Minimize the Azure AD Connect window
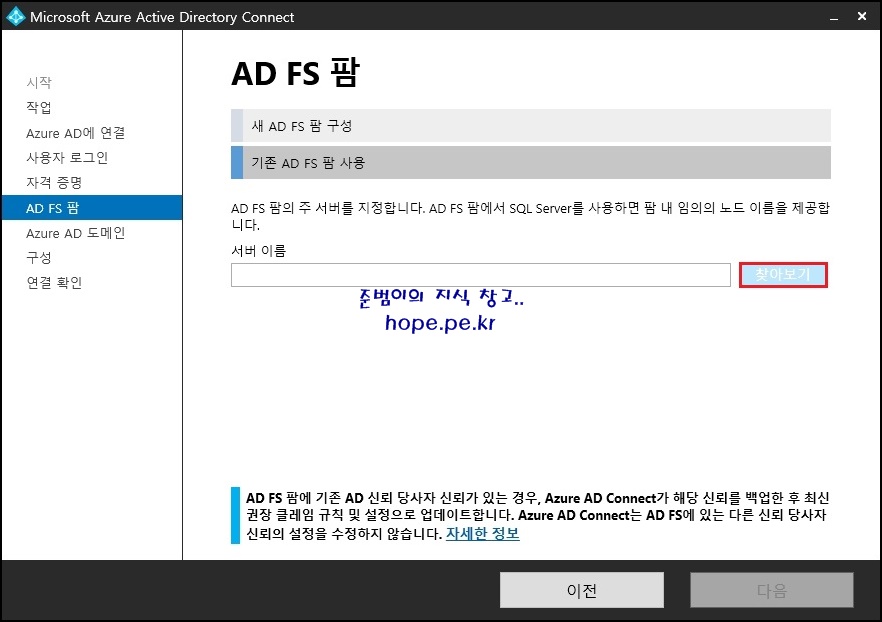882x622 pixels. pyautogui.click(x=834, y=17)
